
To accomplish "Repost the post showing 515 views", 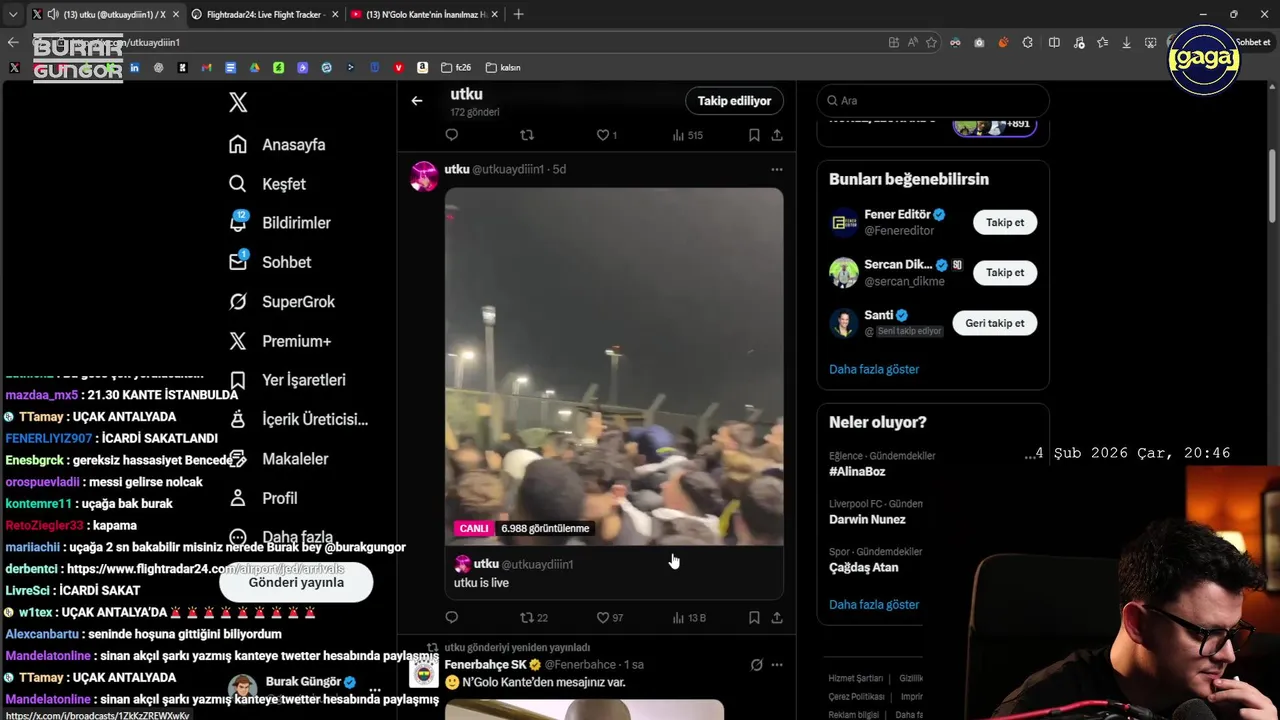I will 527,135.
